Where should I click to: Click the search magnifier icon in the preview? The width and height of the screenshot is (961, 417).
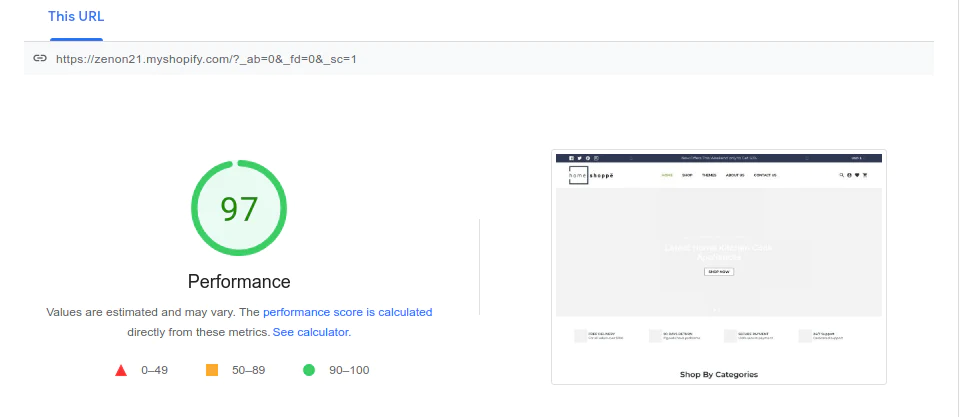pos(841,175)
